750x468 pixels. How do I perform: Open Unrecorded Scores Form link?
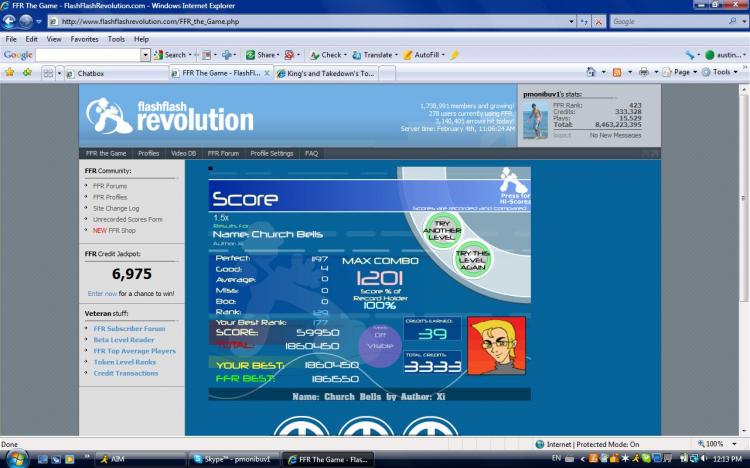click(128, 219)
